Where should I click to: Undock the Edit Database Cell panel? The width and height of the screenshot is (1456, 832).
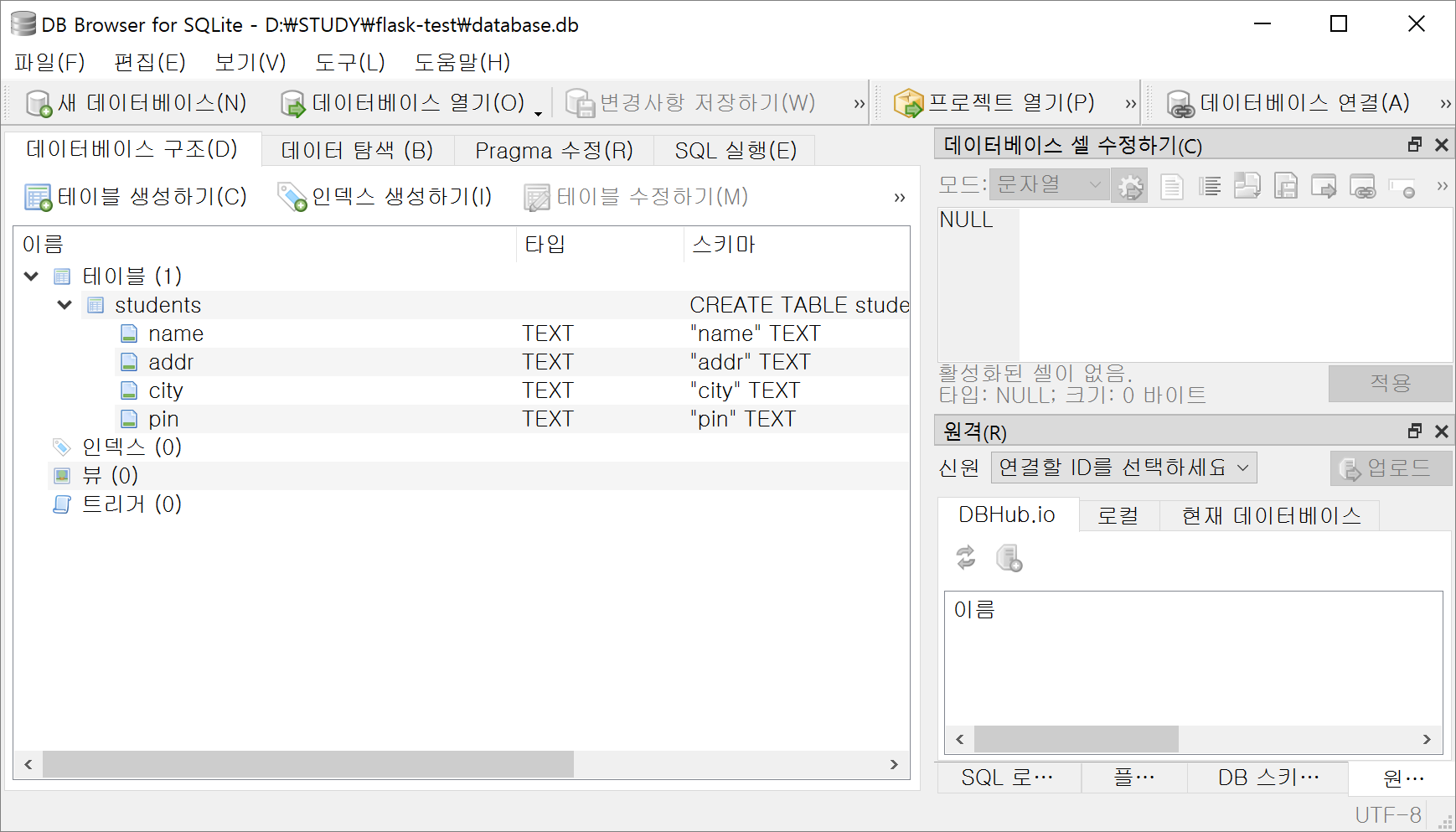click(x=1415, y=145)
